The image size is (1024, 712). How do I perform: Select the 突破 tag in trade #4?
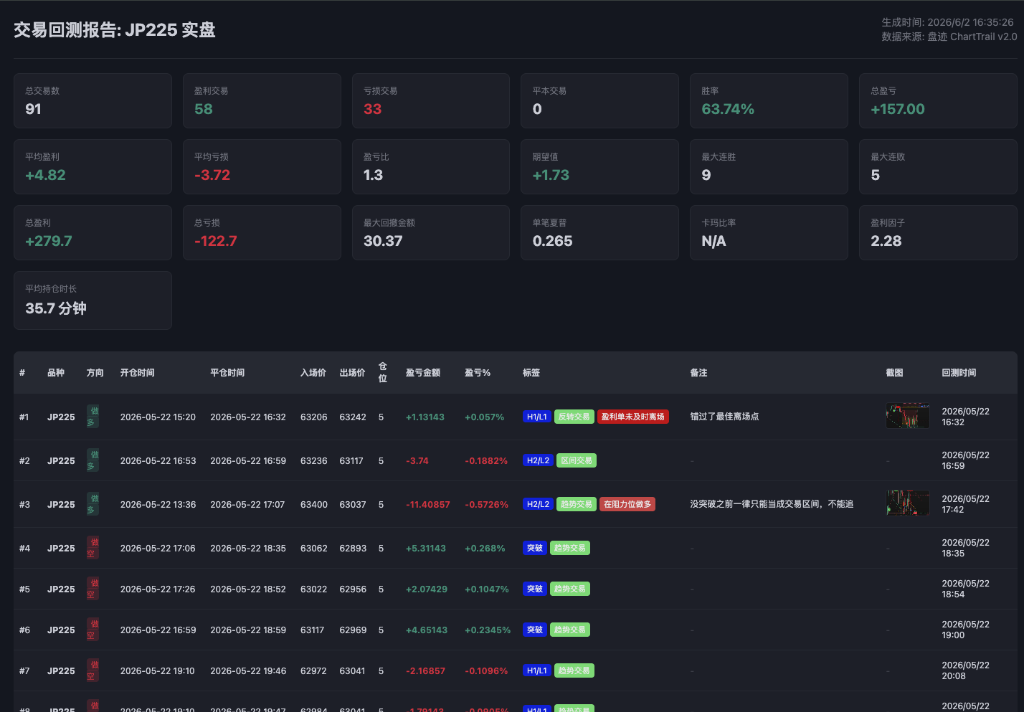[x=535, y=548]
